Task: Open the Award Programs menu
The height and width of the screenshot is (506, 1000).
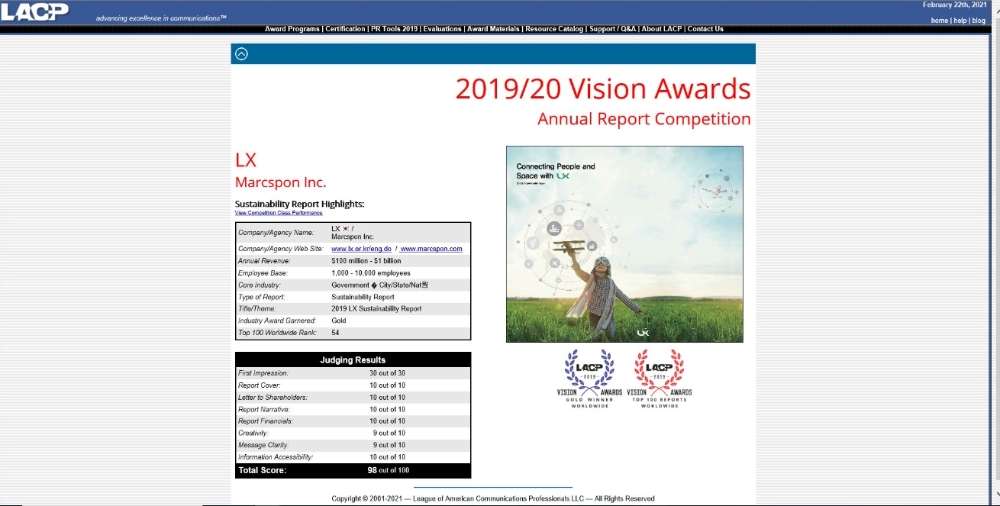Action: [x=292, y=29]
